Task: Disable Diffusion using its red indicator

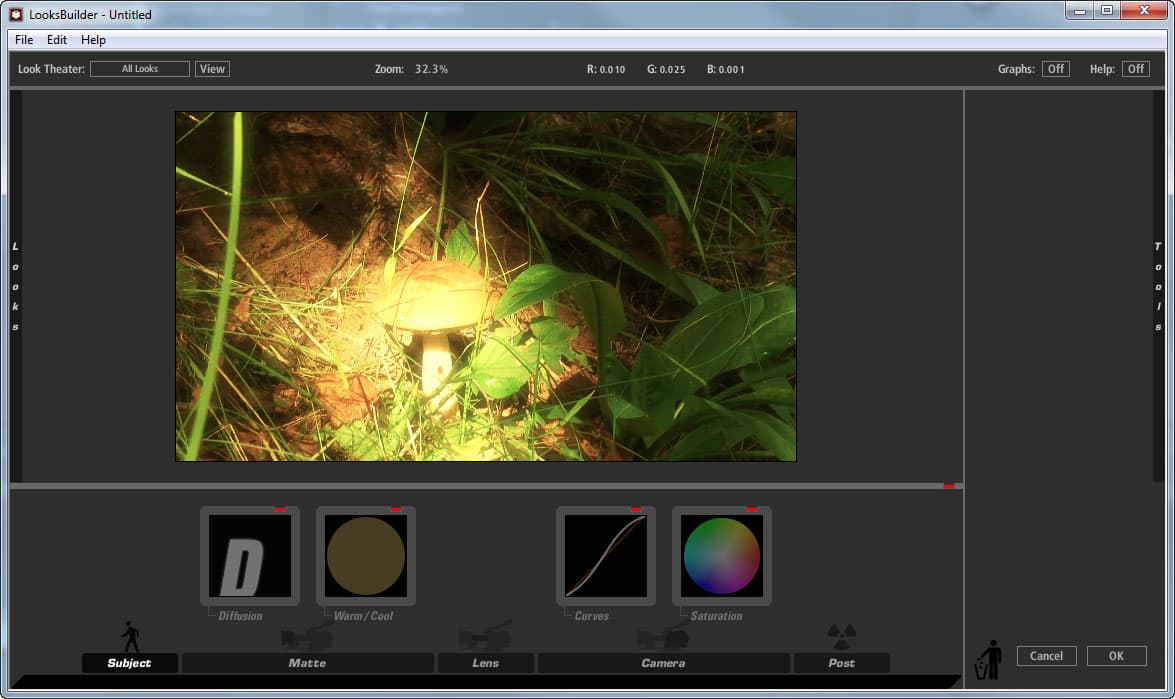Action: coord(280,510)
